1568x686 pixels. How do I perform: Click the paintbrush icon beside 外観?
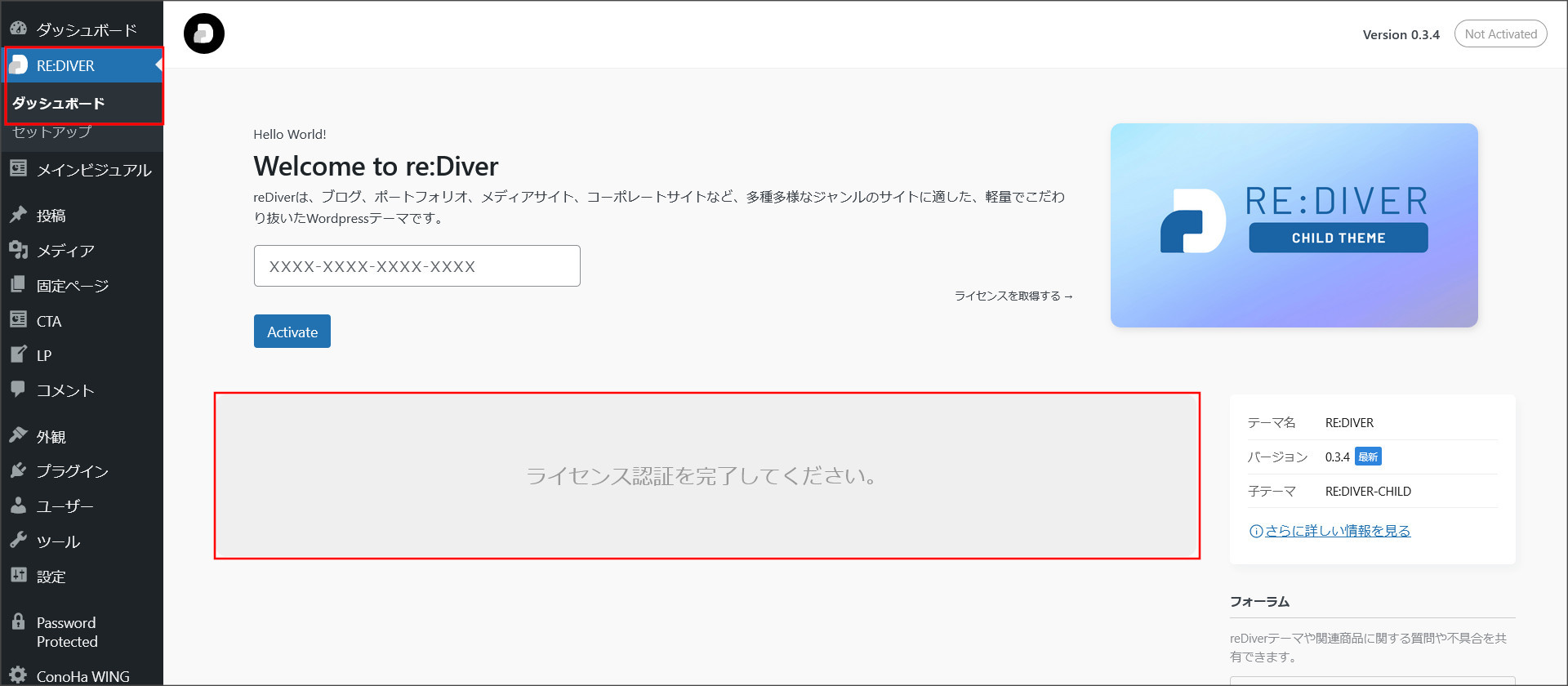18,435
